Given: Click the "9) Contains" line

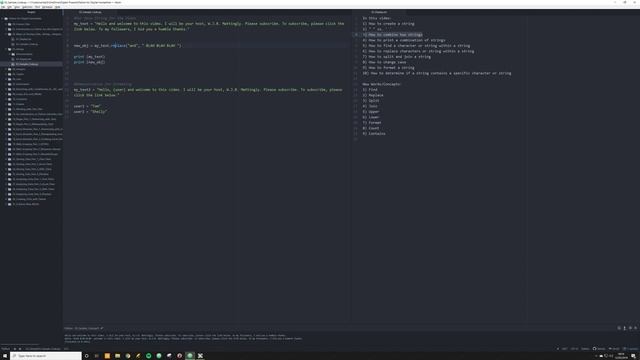Looking at the screenshot, I should click(374, 133).
